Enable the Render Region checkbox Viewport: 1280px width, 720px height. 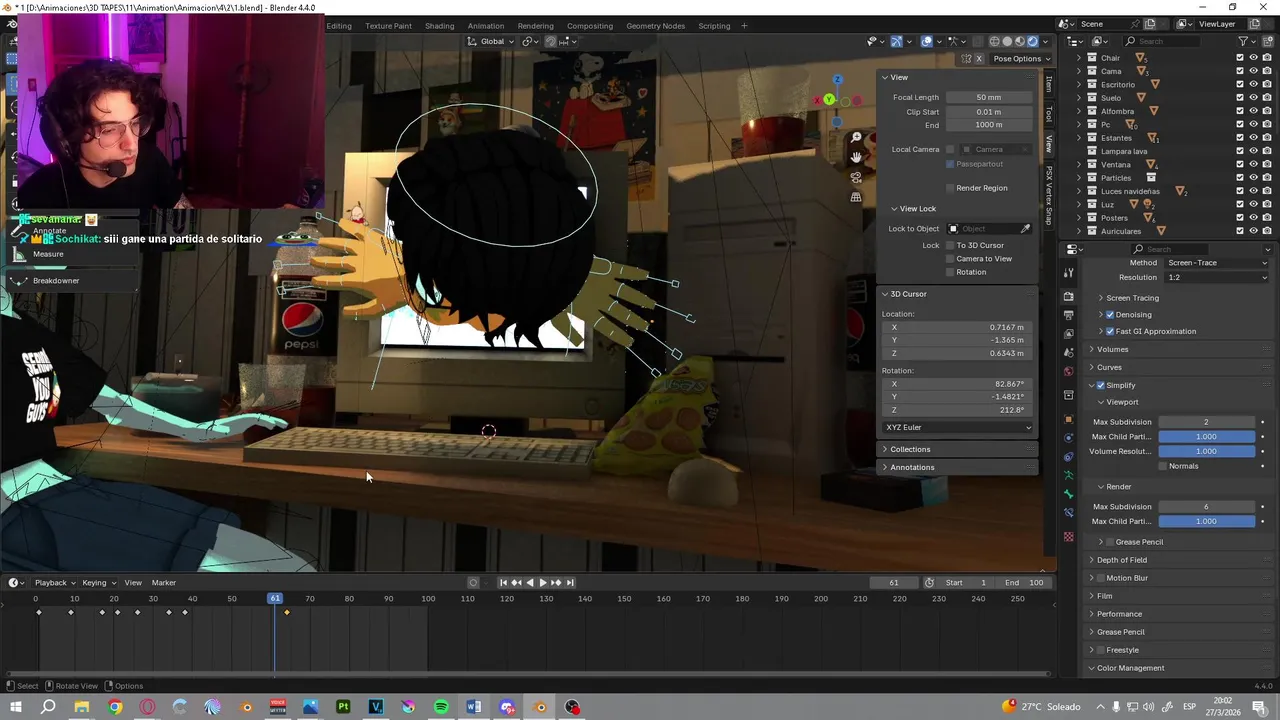[x=950, y=188]
